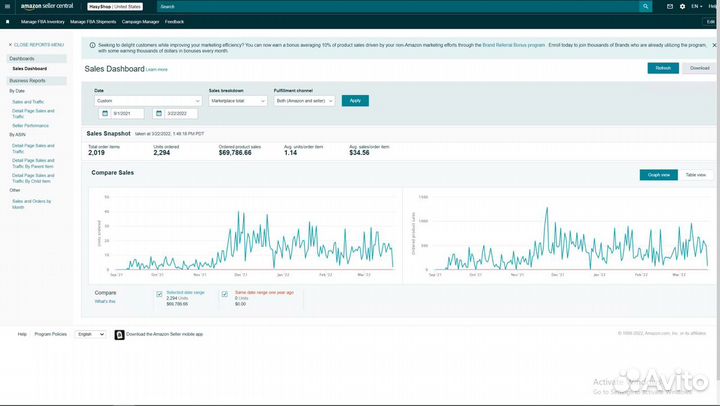The image size is (720, 406).
Task: Open the Brand Referral Bonus program link
Action: point(514,46)
